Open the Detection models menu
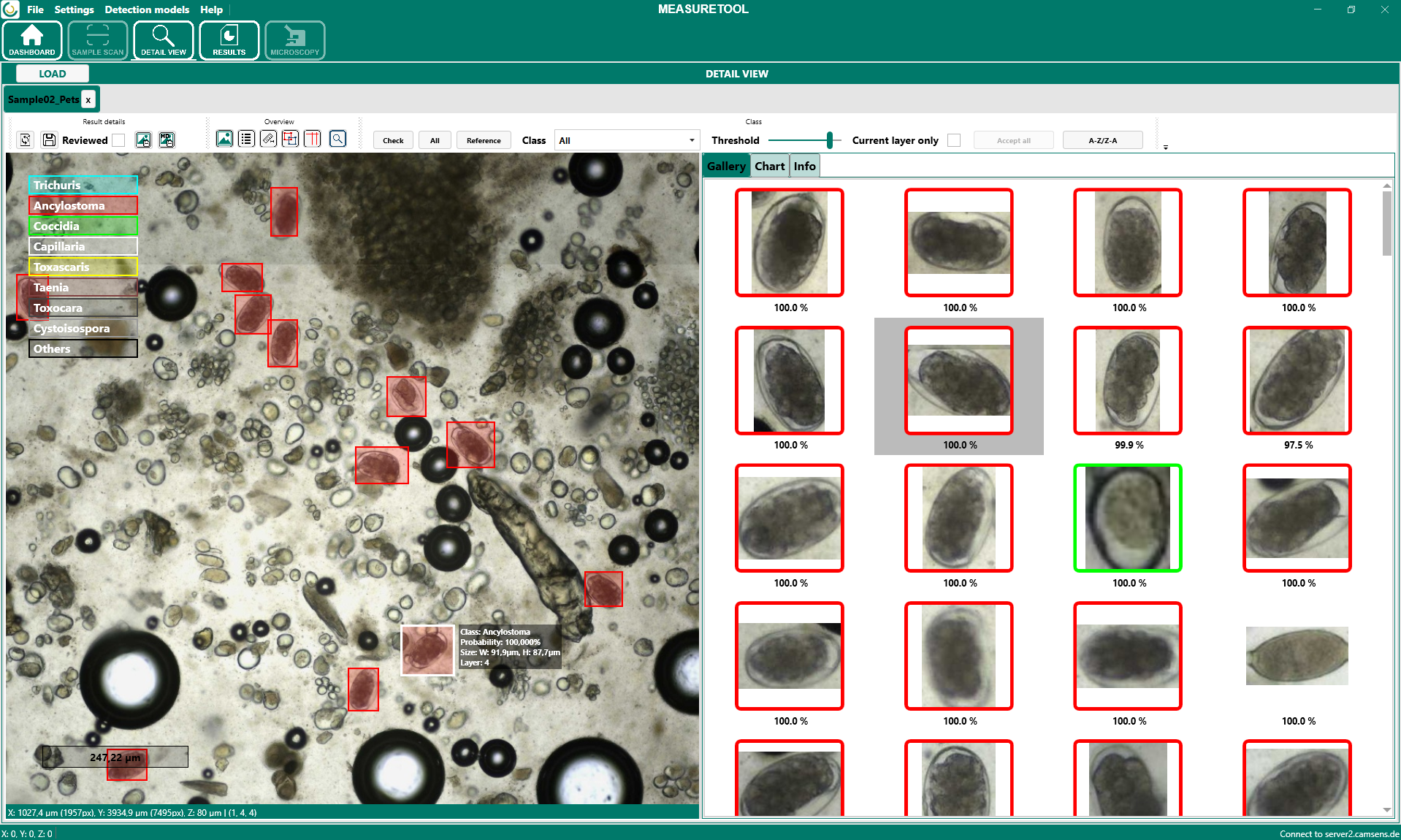 click(x=147, y=9)
